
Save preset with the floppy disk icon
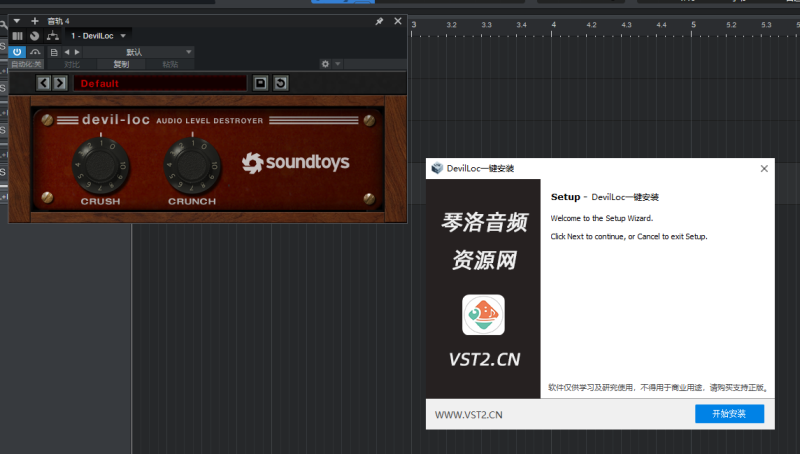tap(261, 83)
